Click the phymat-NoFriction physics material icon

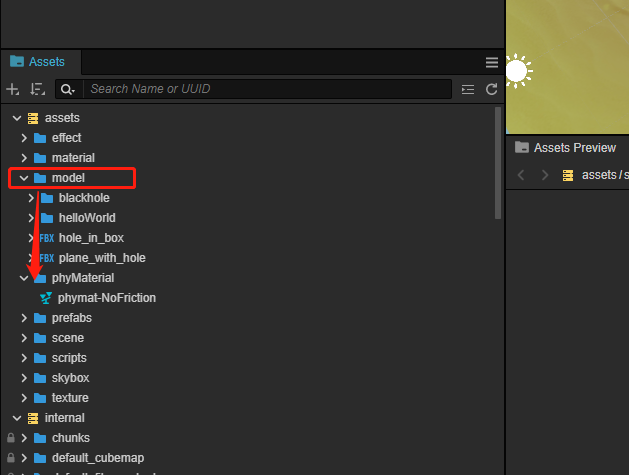click(x=46, y=298)
